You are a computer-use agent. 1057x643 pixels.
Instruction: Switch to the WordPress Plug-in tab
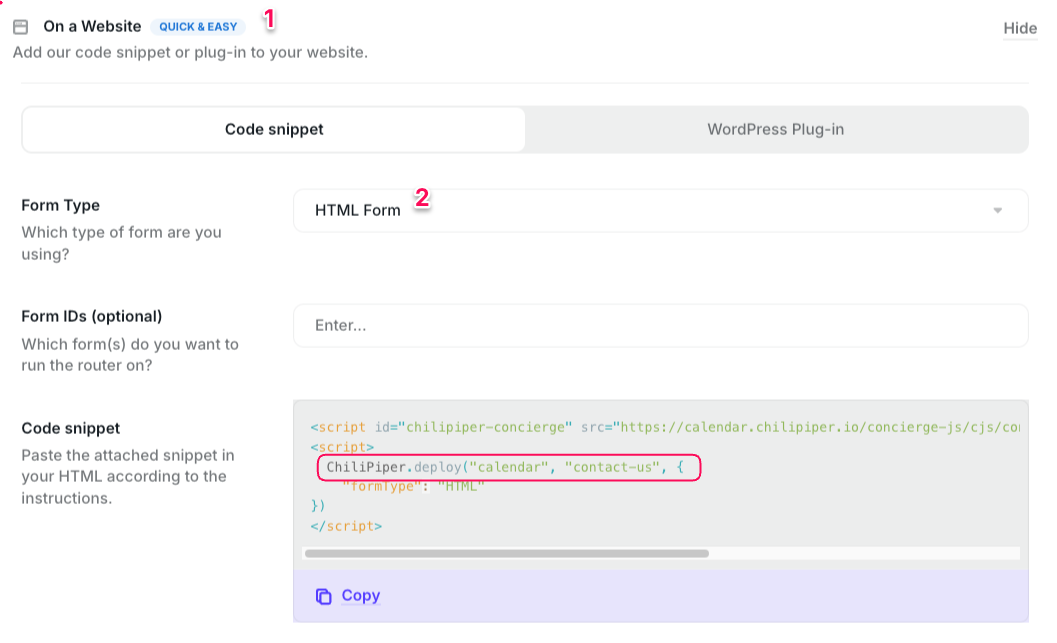[x=776, y=129]
